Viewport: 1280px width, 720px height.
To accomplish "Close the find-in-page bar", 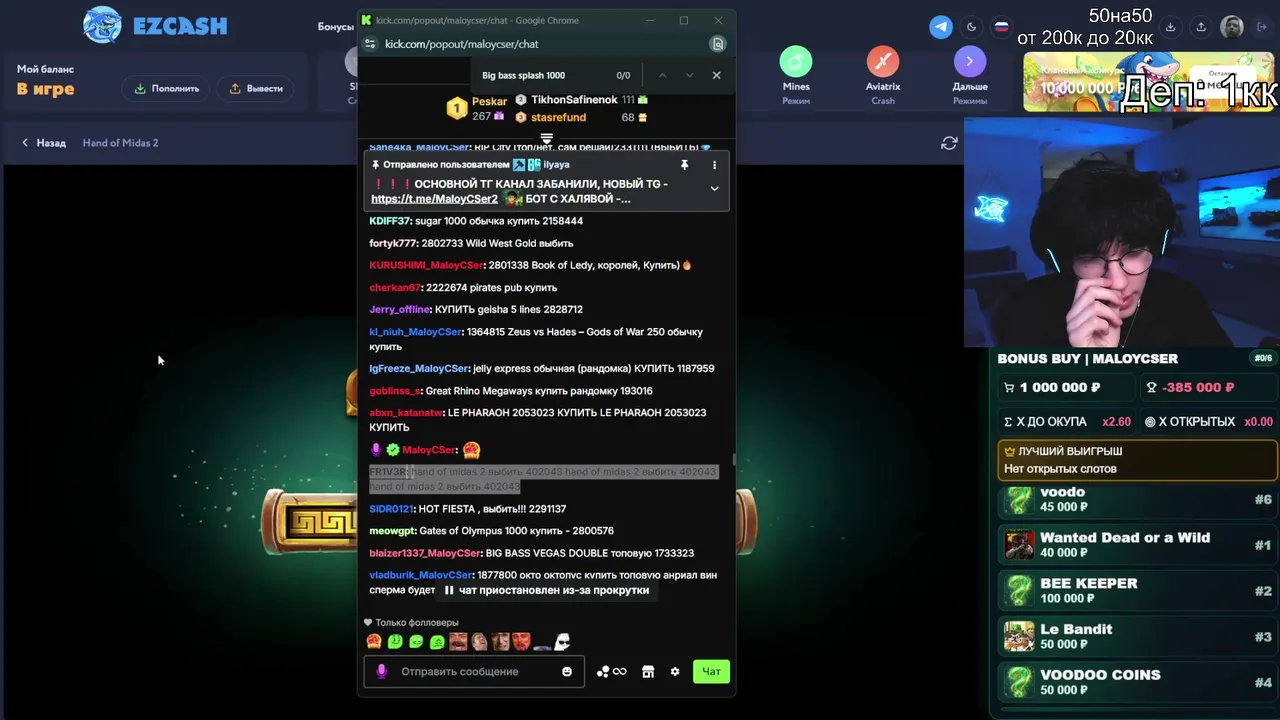I will (716, 75).
